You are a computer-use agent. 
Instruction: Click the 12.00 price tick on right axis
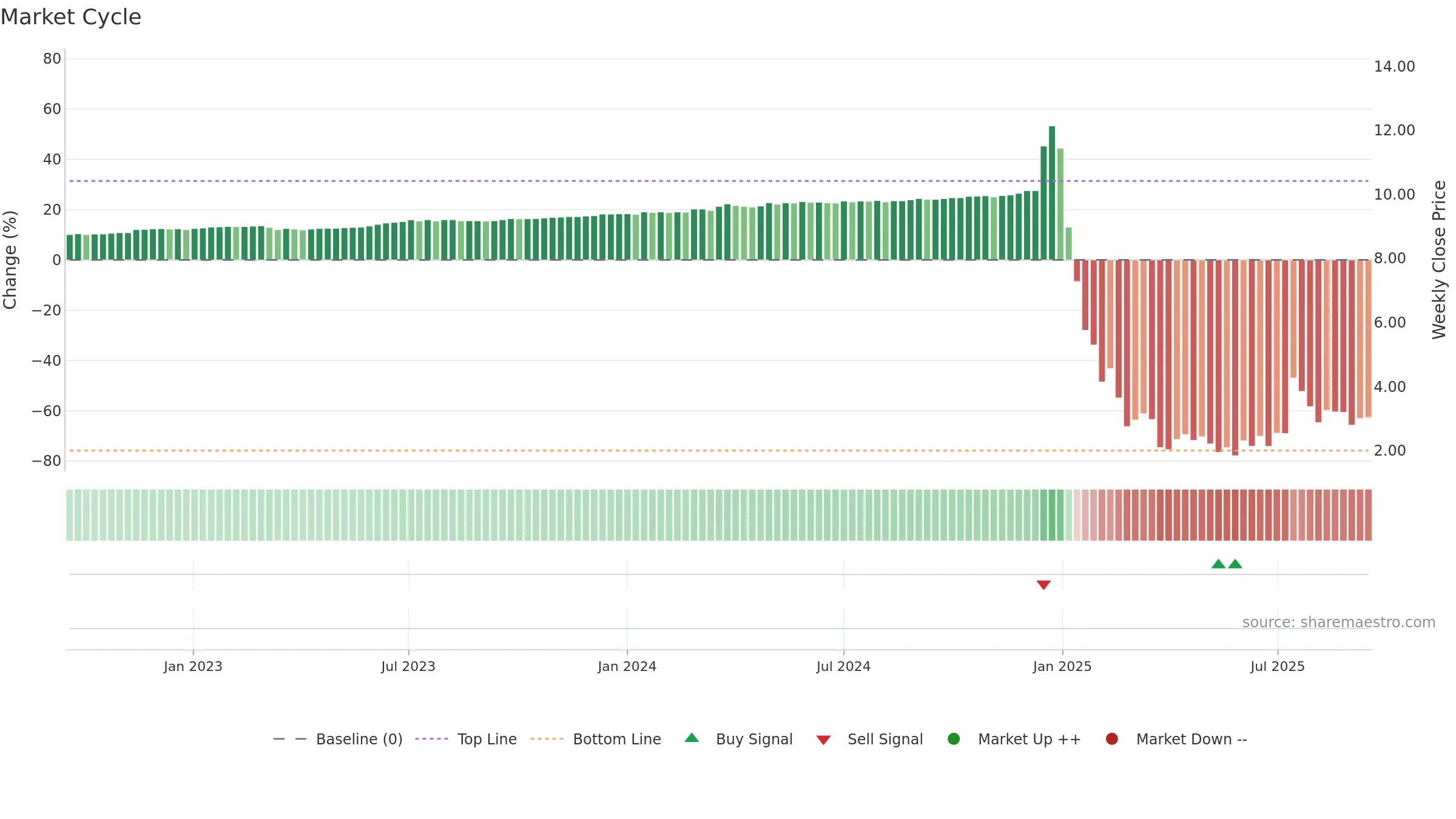[x=1394, y=130]
